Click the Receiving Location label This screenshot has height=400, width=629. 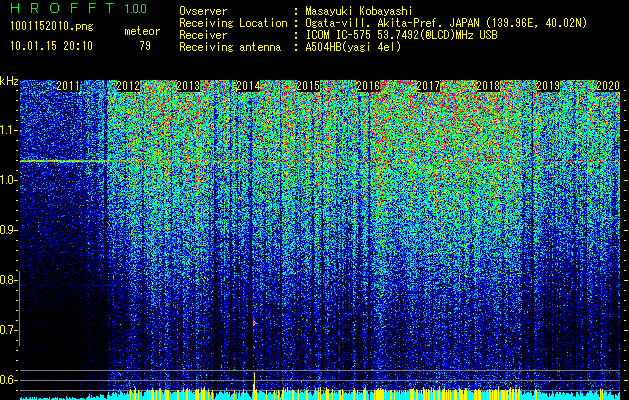[x=233, y=23]
